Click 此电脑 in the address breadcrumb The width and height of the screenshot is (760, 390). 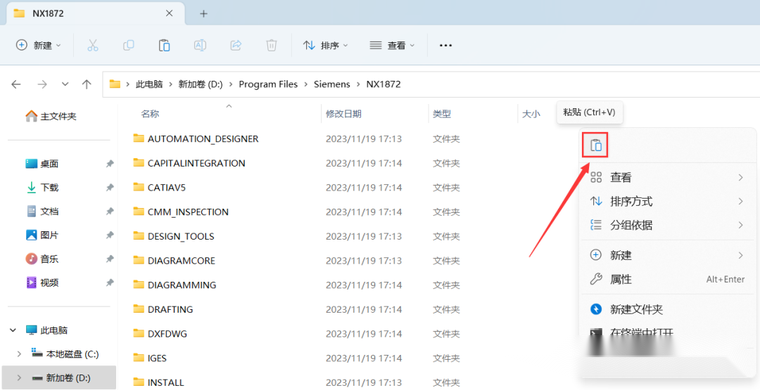pyautogui.click(x=149, y=84)
